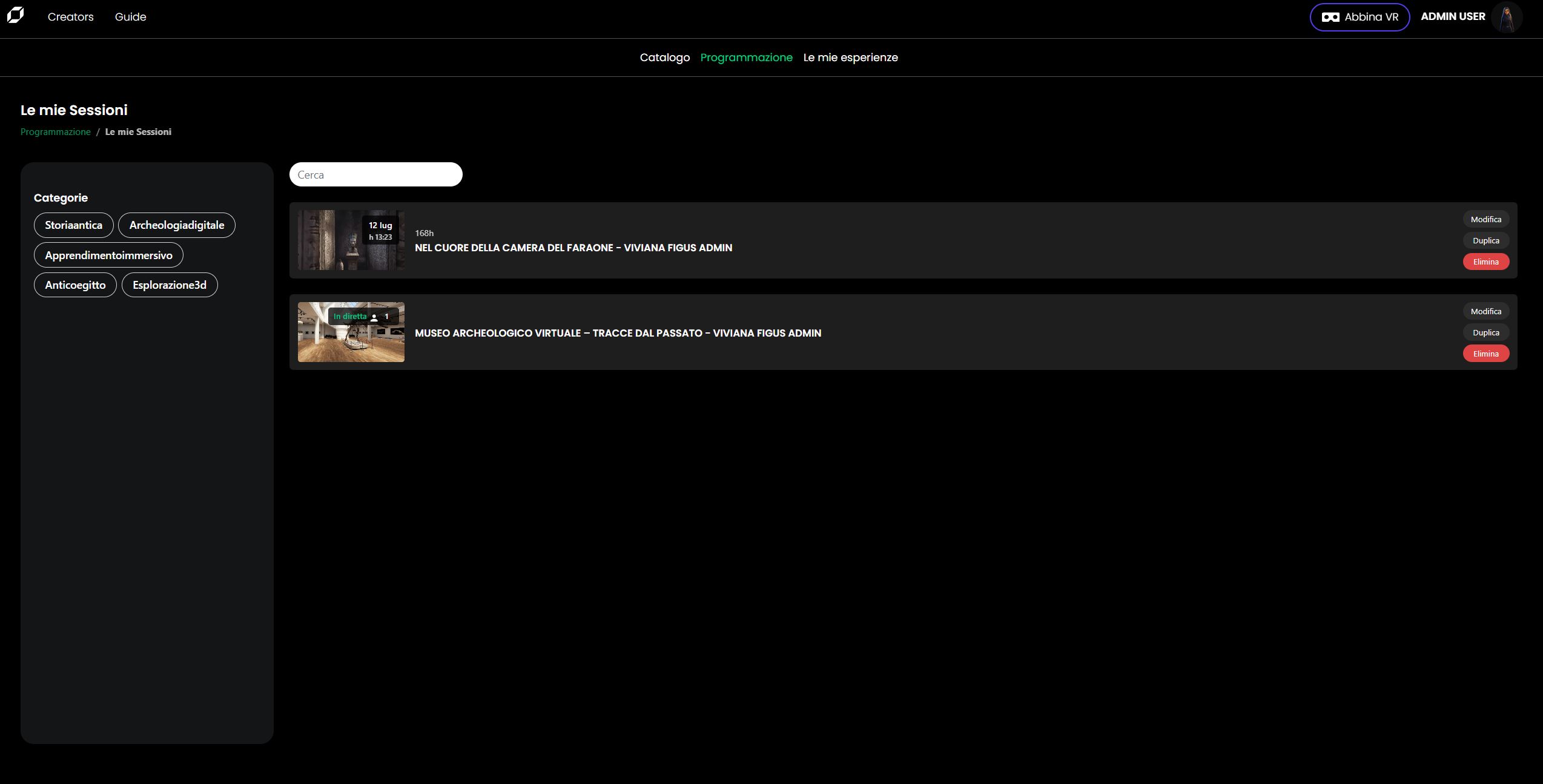
Task: Enable the Archeologiadigitale filter chip
Action: [x=177, y=225]
